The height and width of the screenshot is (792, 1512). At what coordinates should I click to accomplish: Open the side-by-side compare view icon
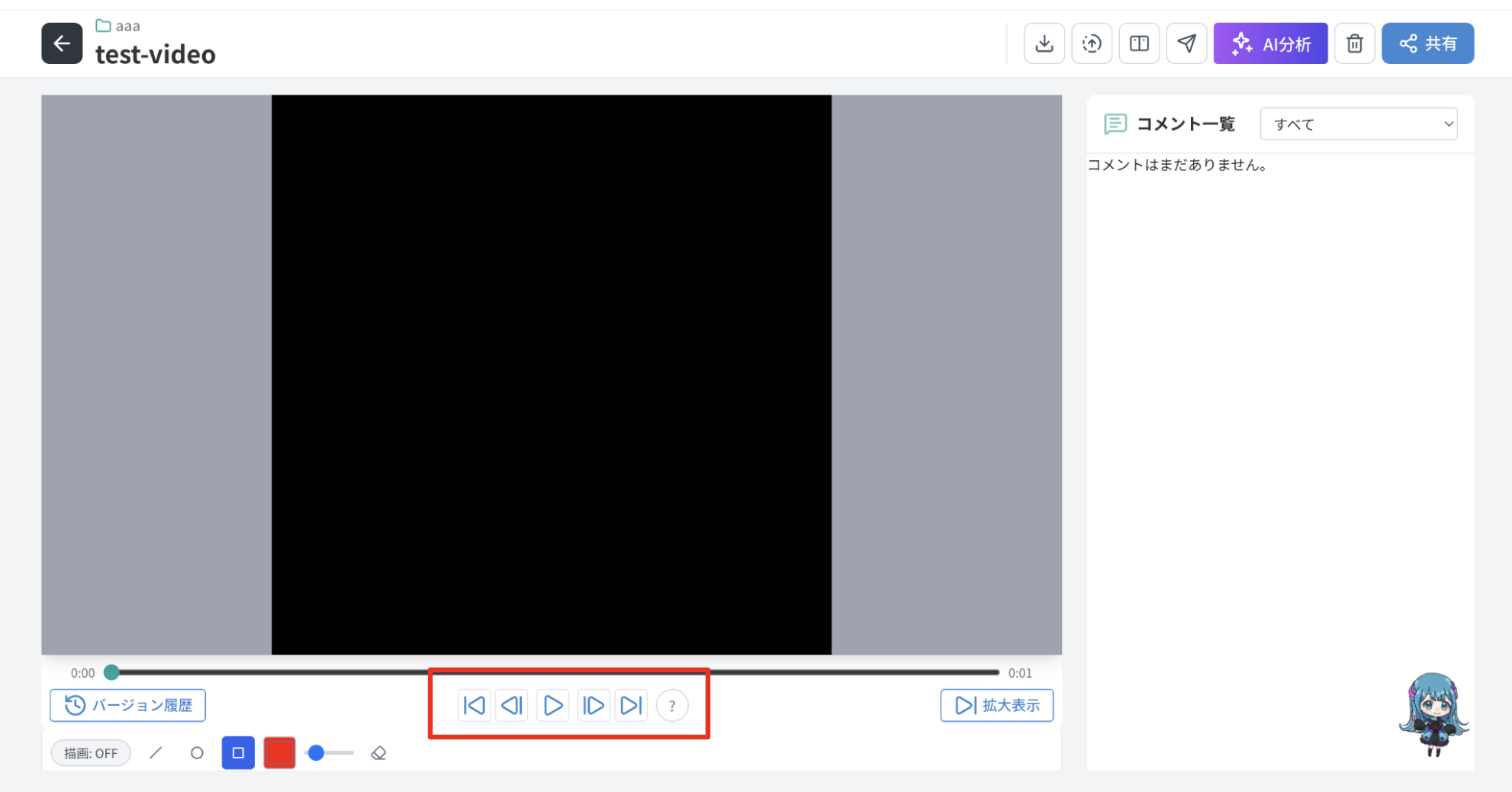point(1139,43)
